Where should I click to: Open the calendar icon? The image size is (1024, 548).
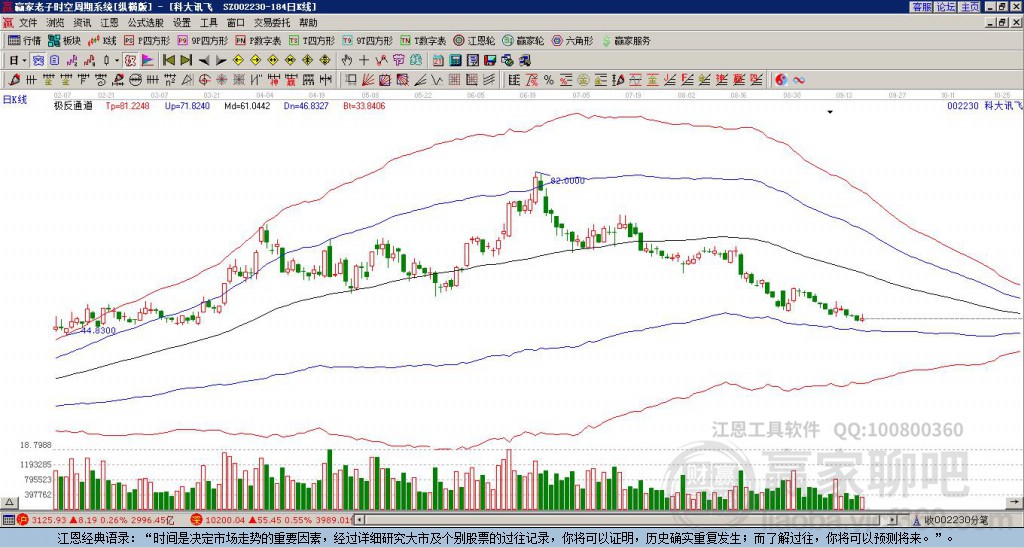[x=439, y=61]
